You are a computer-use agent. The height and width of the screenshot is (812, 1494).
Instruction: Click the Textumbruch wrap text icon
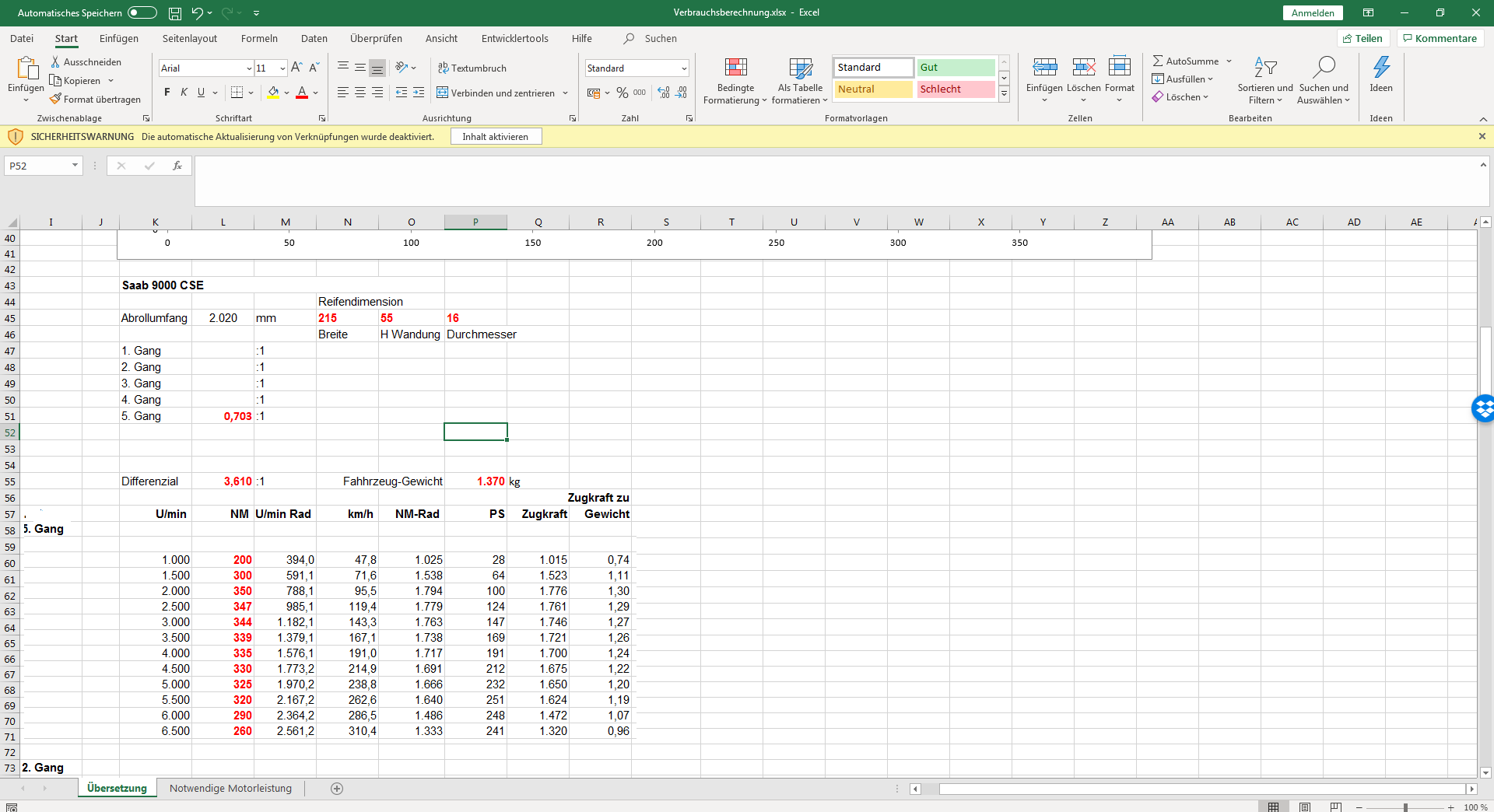pyautogui.click(x=444, y=68)
